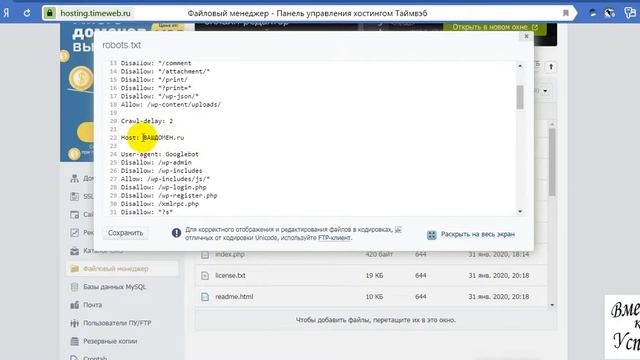Image resolution: width=640 pixels, height=360 pixels.
Task: Click the fullscreen expand icon in the editor
Action: coord(431,235)
